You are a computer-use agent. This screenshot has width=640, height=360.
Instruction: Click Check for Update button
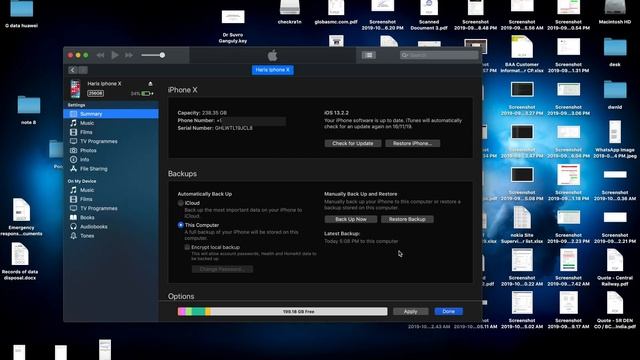[353, 143]
